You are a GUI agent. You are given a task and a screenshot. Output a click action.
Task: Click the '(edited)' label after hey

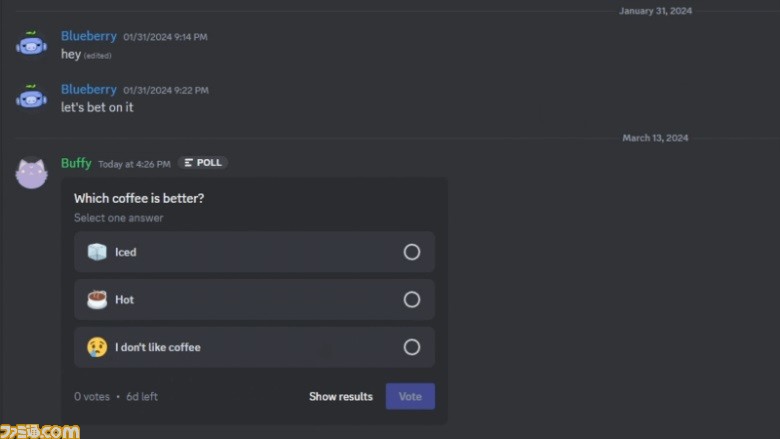98,56
